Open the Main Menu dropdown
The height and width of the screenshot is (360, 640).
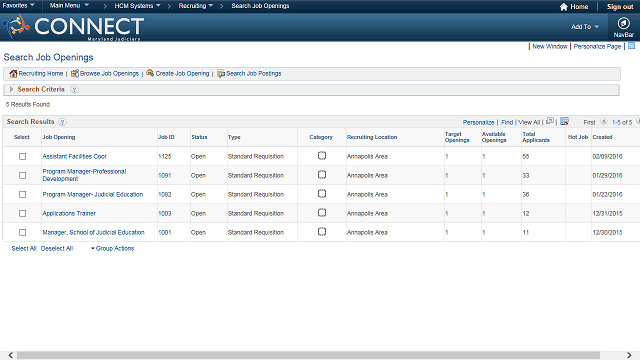click(69, 6)
